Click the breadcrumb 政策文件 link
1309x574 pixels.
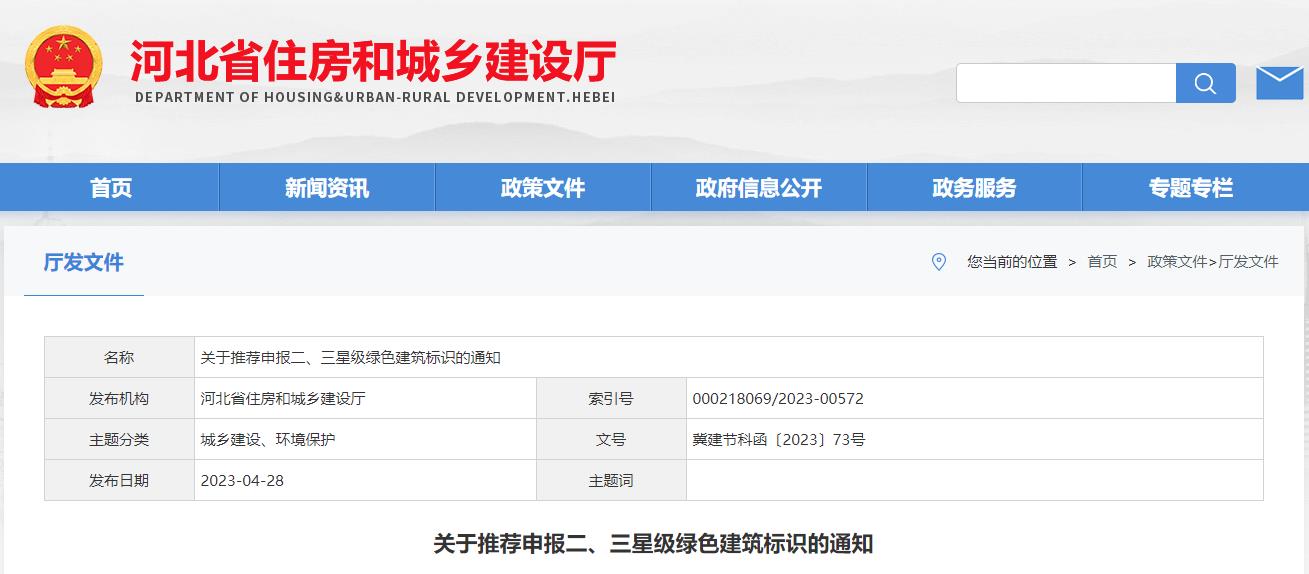click(x=1177, y=261)
